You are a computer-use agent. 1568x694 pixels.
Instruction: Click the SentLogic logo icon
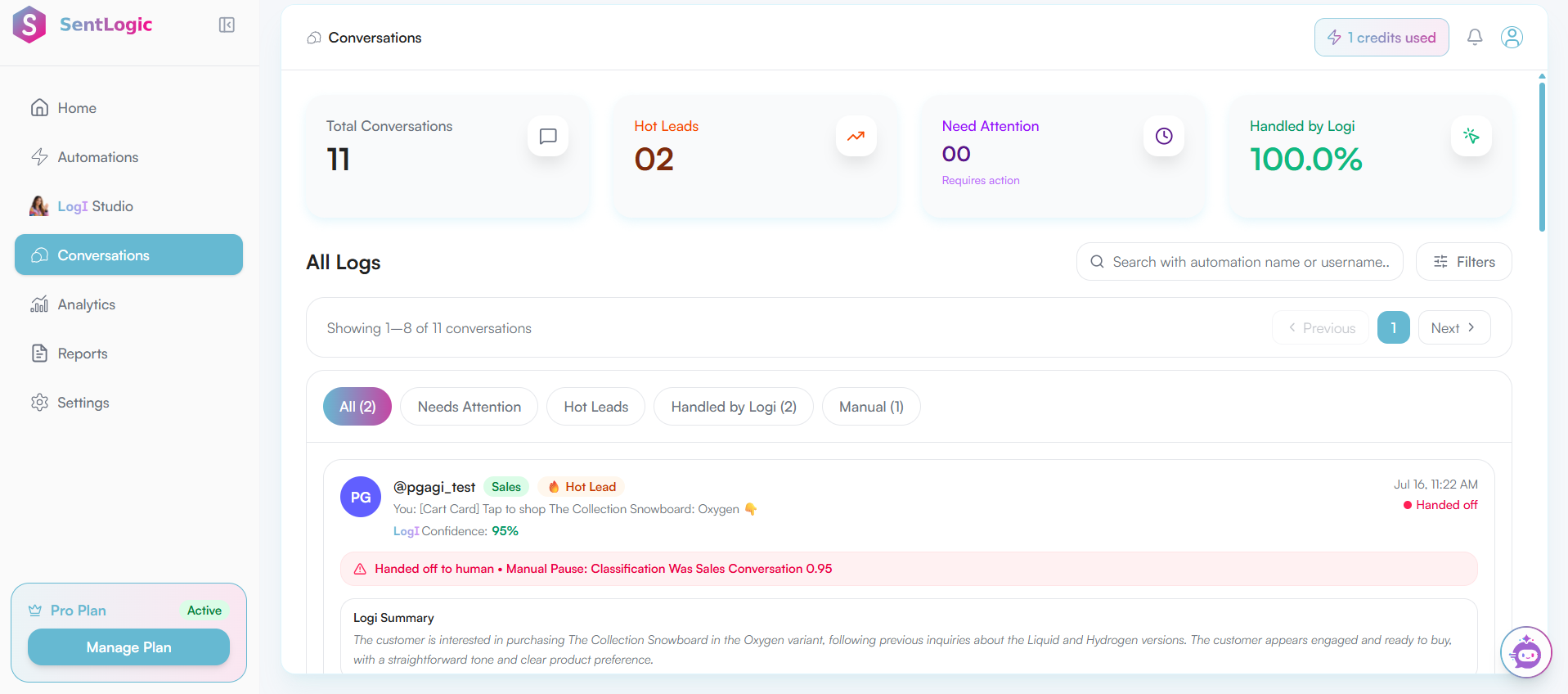(x=29, y=25)
